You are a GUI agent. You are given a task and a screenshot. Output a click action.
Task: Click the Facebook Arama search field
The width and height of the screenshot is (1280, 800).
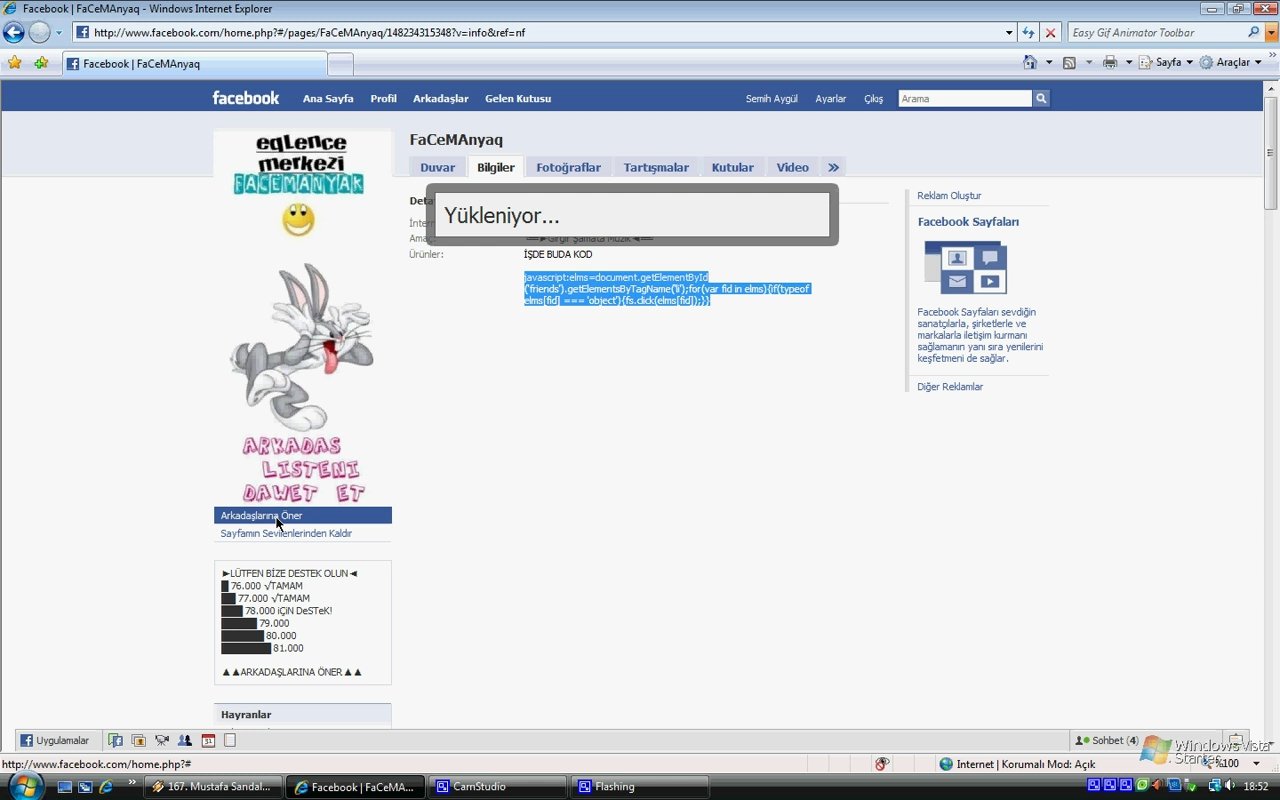(965, 98)
